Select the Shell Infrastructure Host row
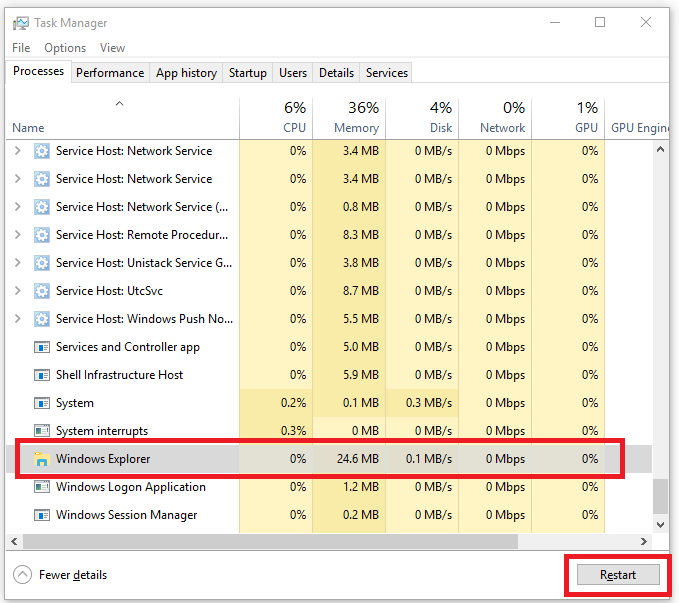 pos(329,375)
